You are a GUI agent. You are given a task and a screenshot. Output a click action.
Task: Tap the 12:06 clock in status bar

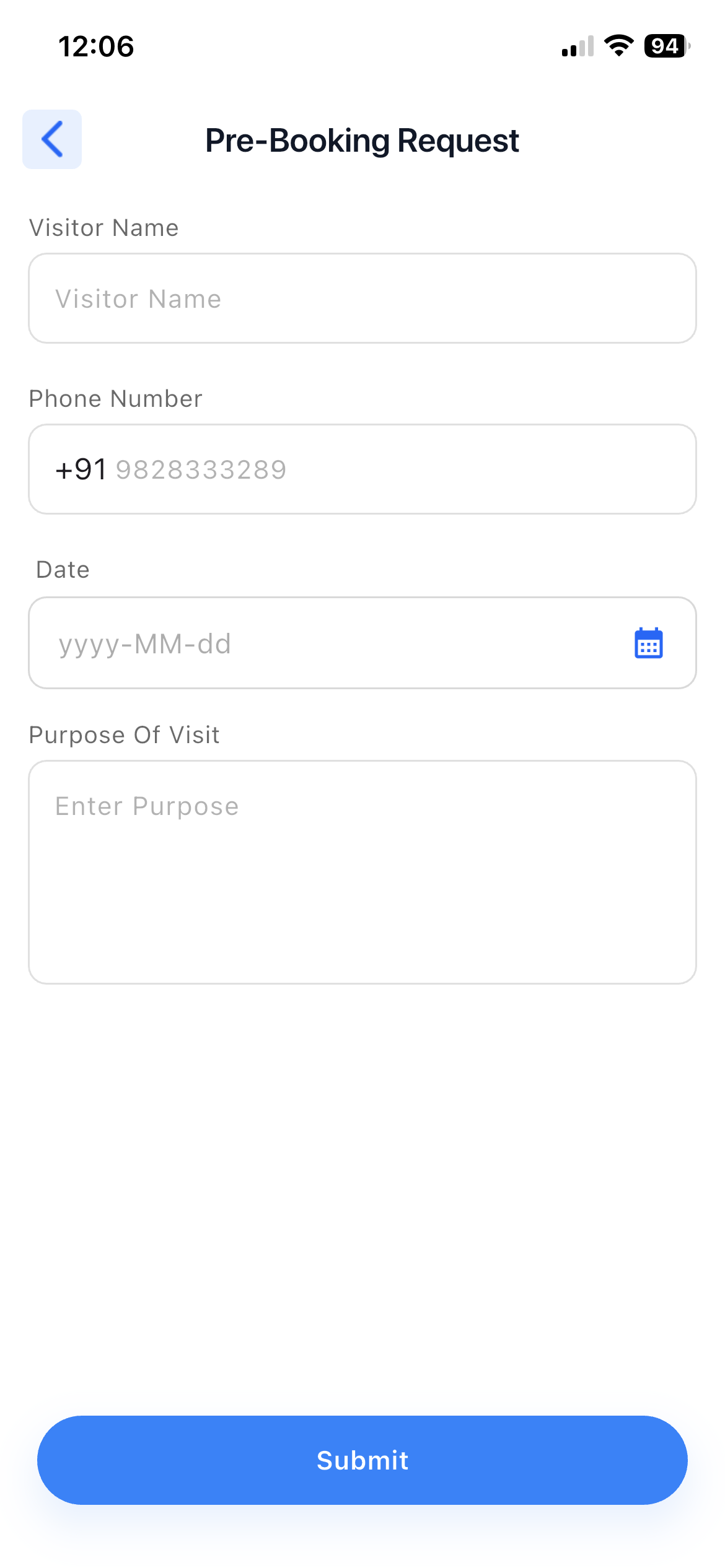click(x=96, y=46)
